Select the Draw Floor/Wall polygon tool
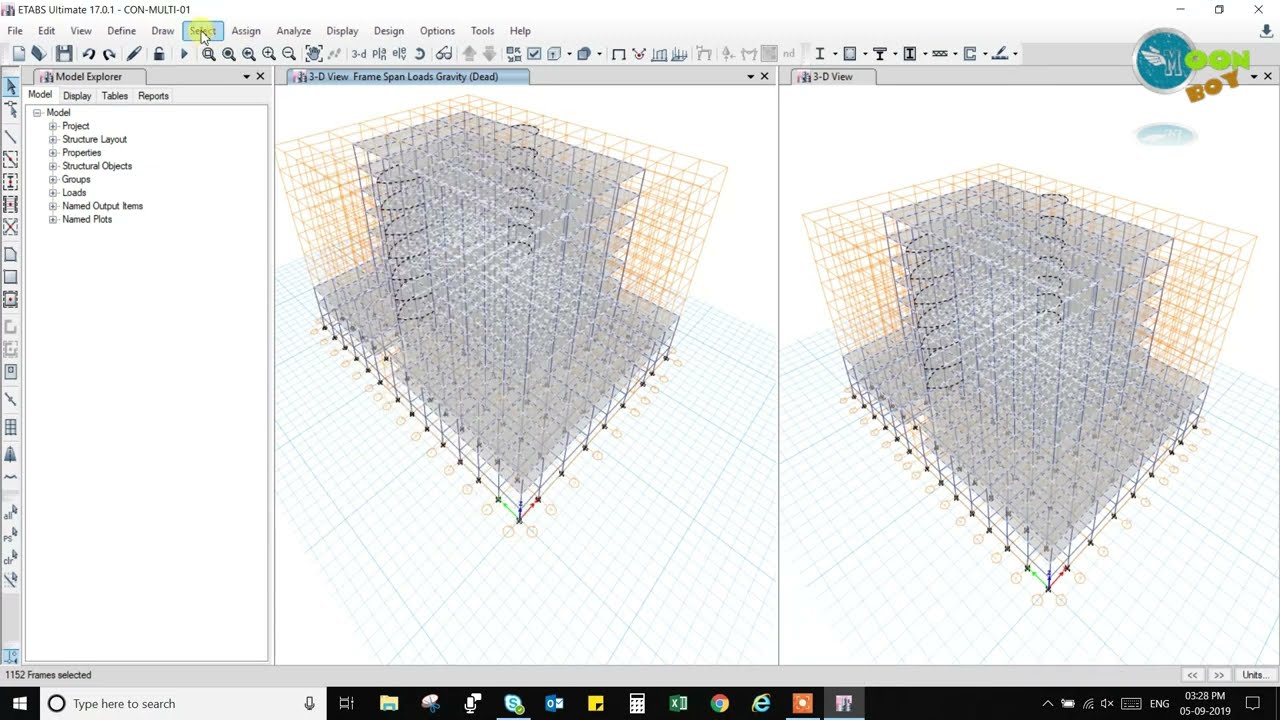1280x720 pixels. click(x=11, y=255)
